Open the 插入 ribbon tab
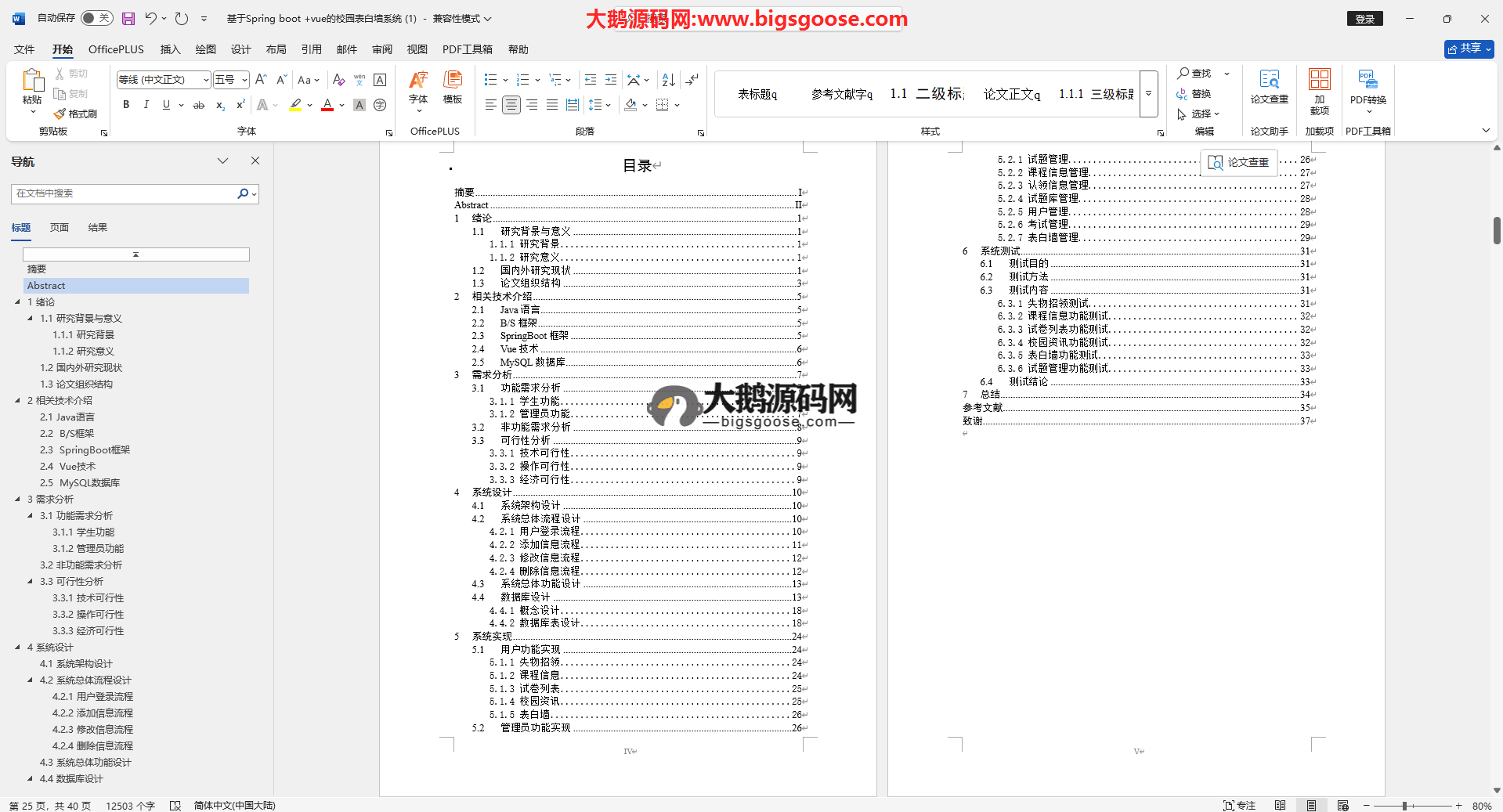 click(170, 49)
